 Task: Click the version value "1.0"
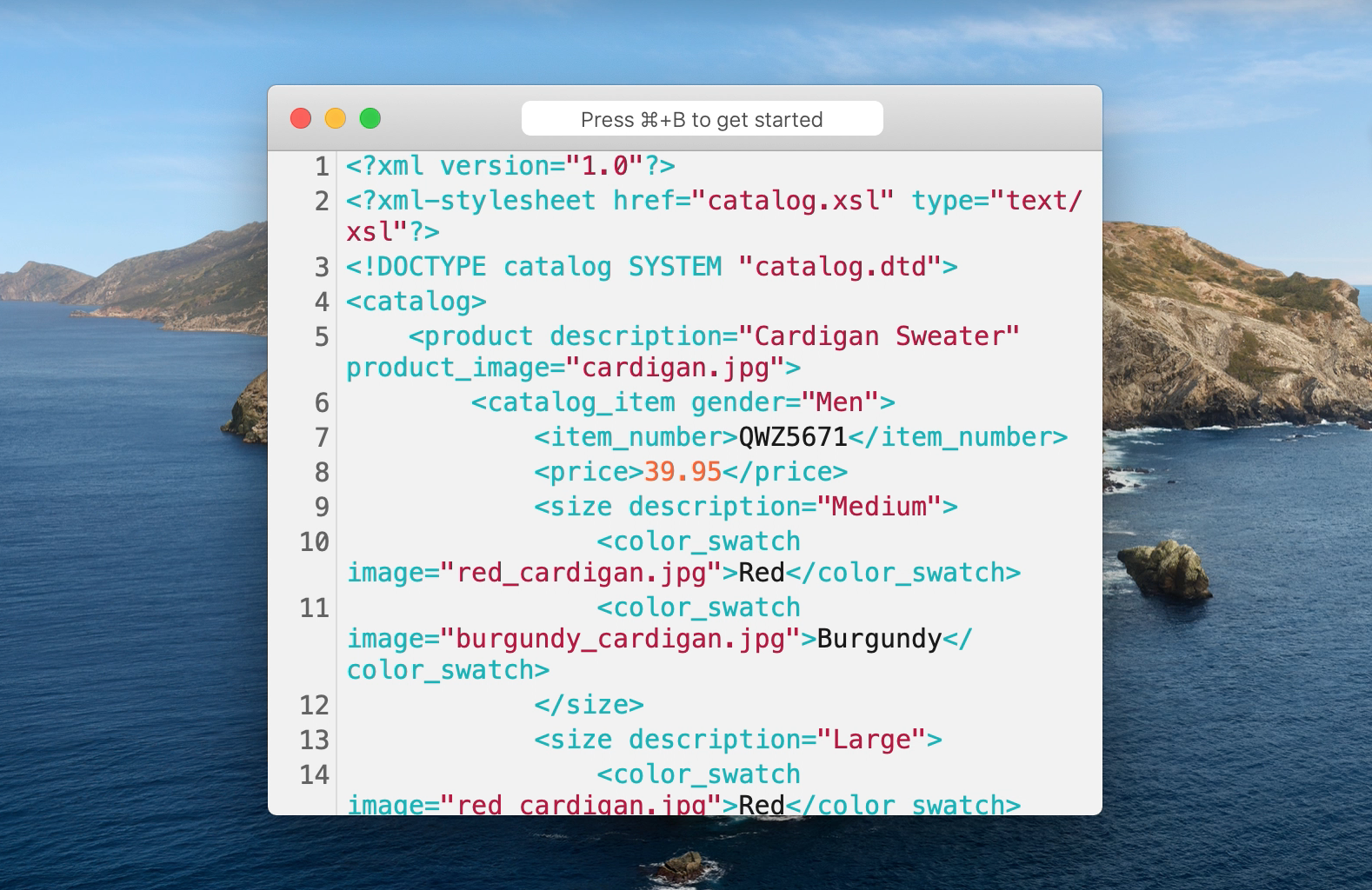[604, 165]
